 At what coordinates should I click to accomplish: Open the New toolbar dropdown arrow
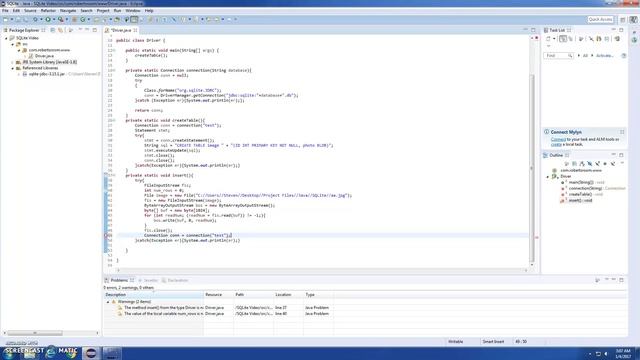[11, 19]
